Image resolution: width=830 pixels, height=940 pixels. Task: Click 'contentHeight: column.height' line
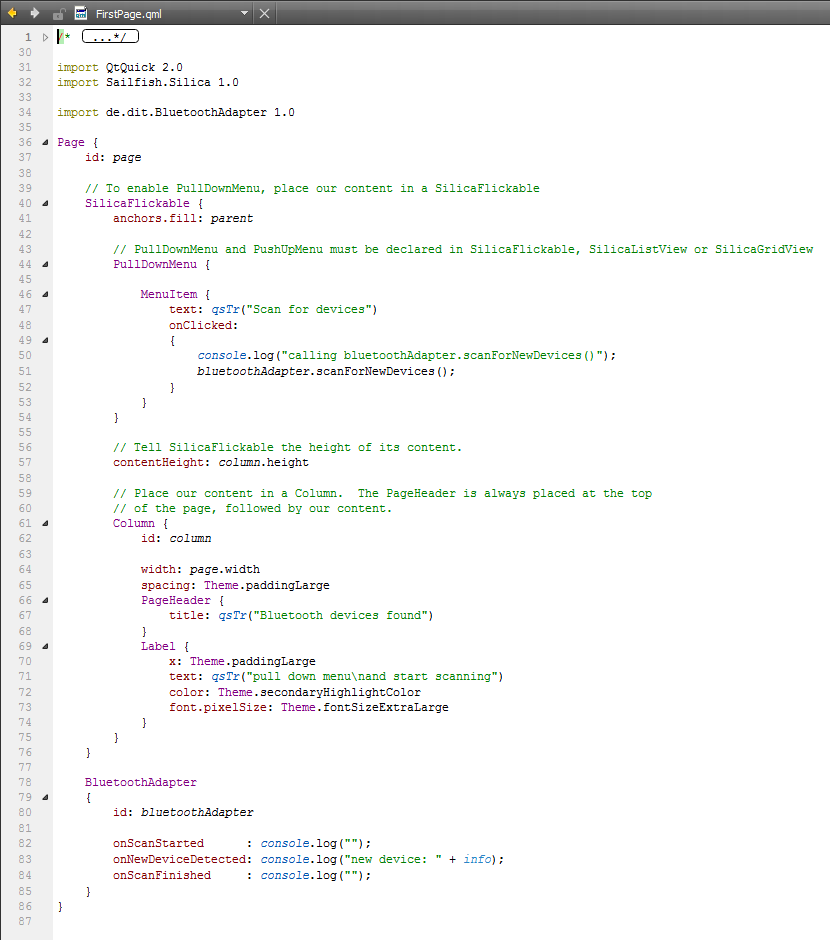click(211, 462)
